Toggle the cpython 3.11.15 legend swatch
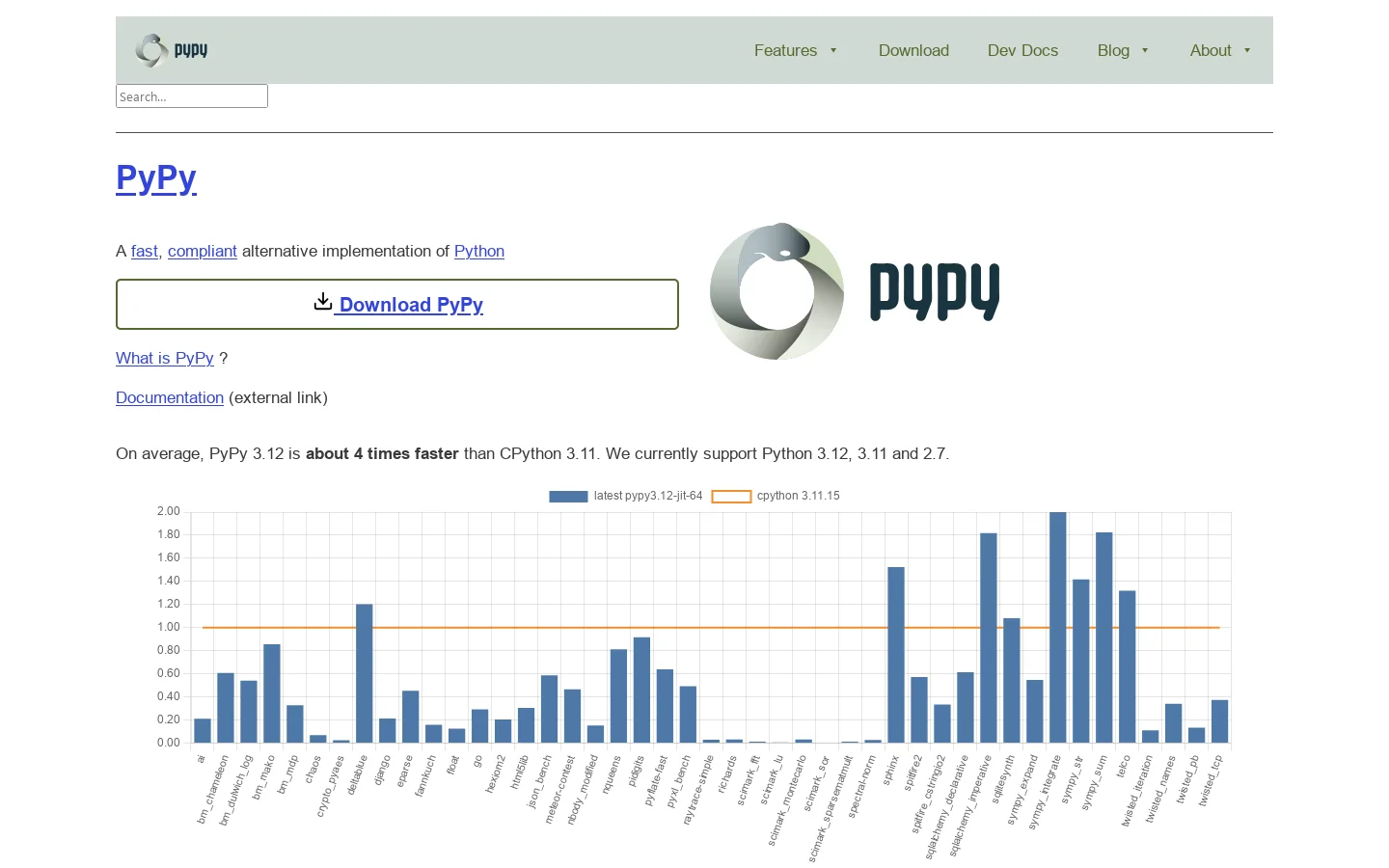This screenshot has width=1389, height=868. (731, 496)
